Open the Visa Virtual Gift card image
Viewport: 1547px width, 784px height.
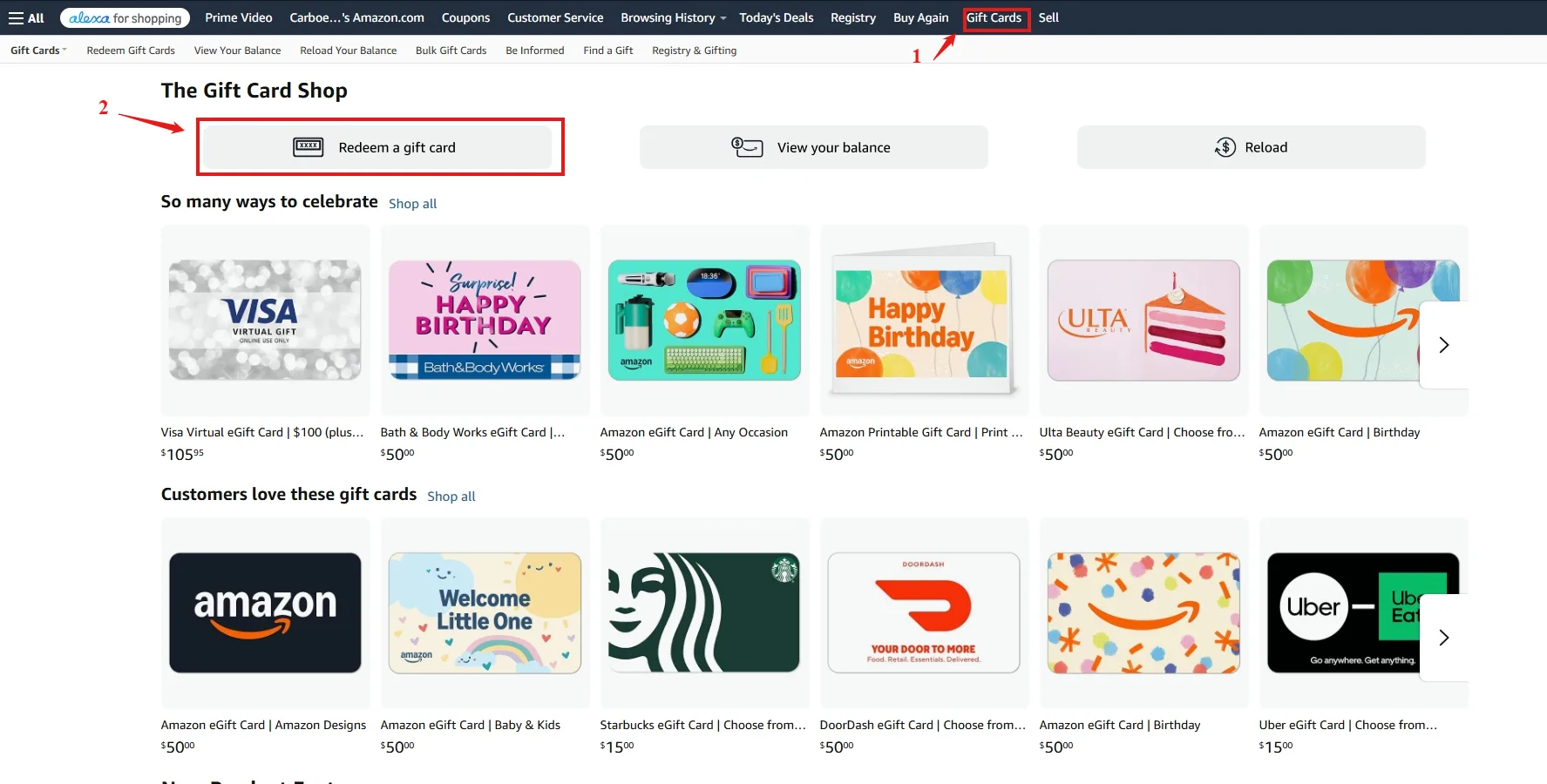point(265,320)
